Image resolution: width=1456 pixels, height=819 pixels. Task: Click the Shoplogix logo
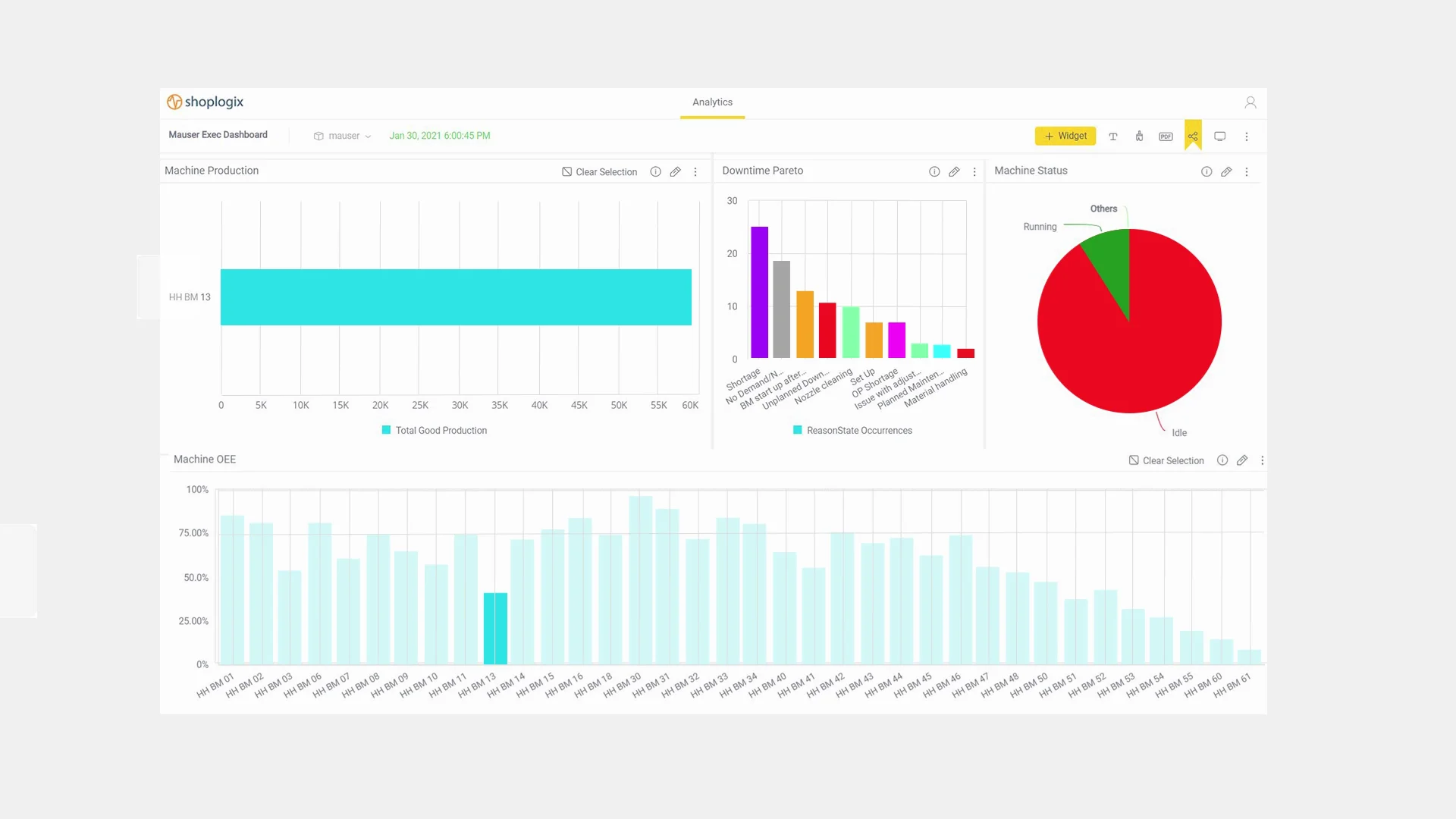point(205,102)
